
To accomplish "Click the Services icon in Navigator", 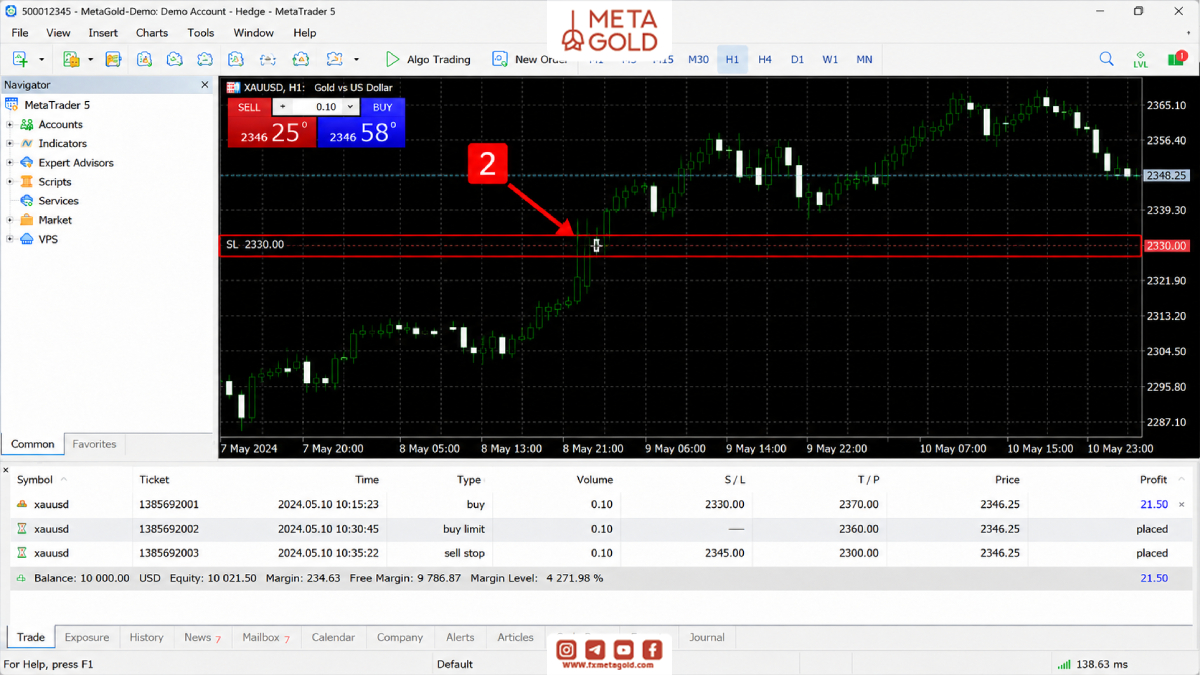I will click(27, 200).
